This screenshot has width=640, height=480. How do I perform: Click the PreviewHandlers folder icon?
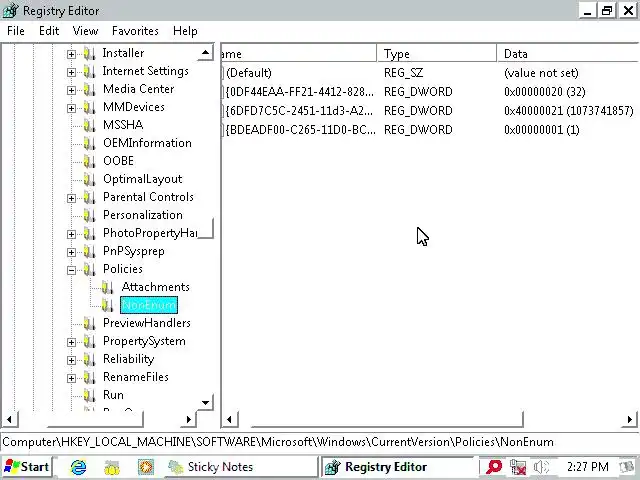tap(89, 323)
